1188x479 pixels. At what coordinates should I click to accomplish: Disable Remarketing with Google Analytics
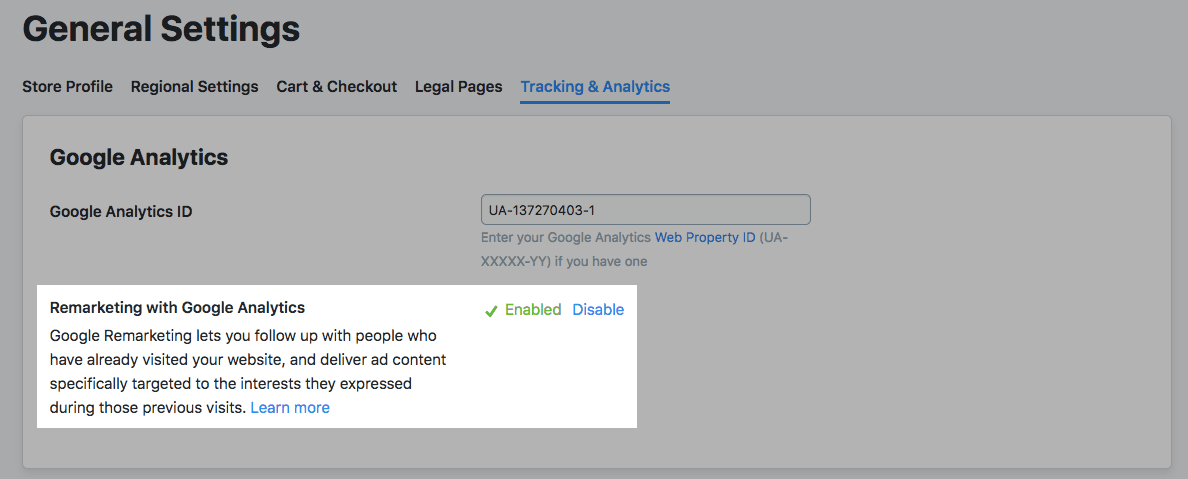[x=598, y=310]
